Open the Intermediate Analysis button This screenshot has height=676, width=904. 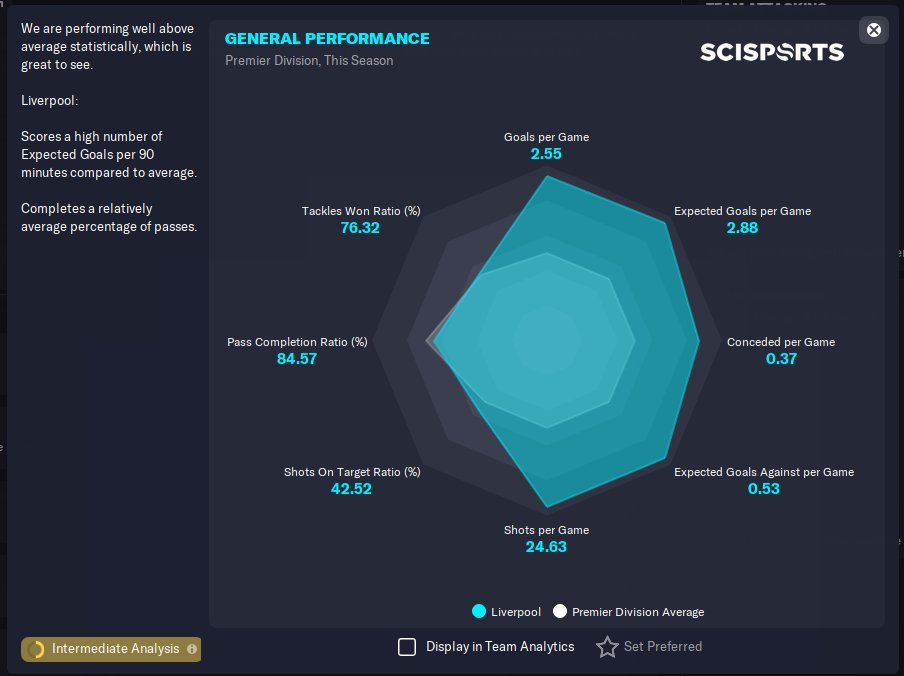111,649
